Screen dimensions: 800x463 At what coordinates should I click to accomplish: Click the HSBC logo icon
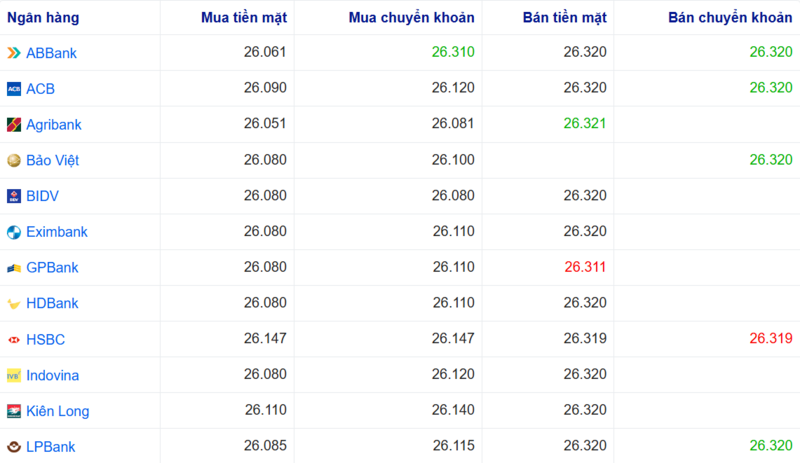[x=14, y=340]
